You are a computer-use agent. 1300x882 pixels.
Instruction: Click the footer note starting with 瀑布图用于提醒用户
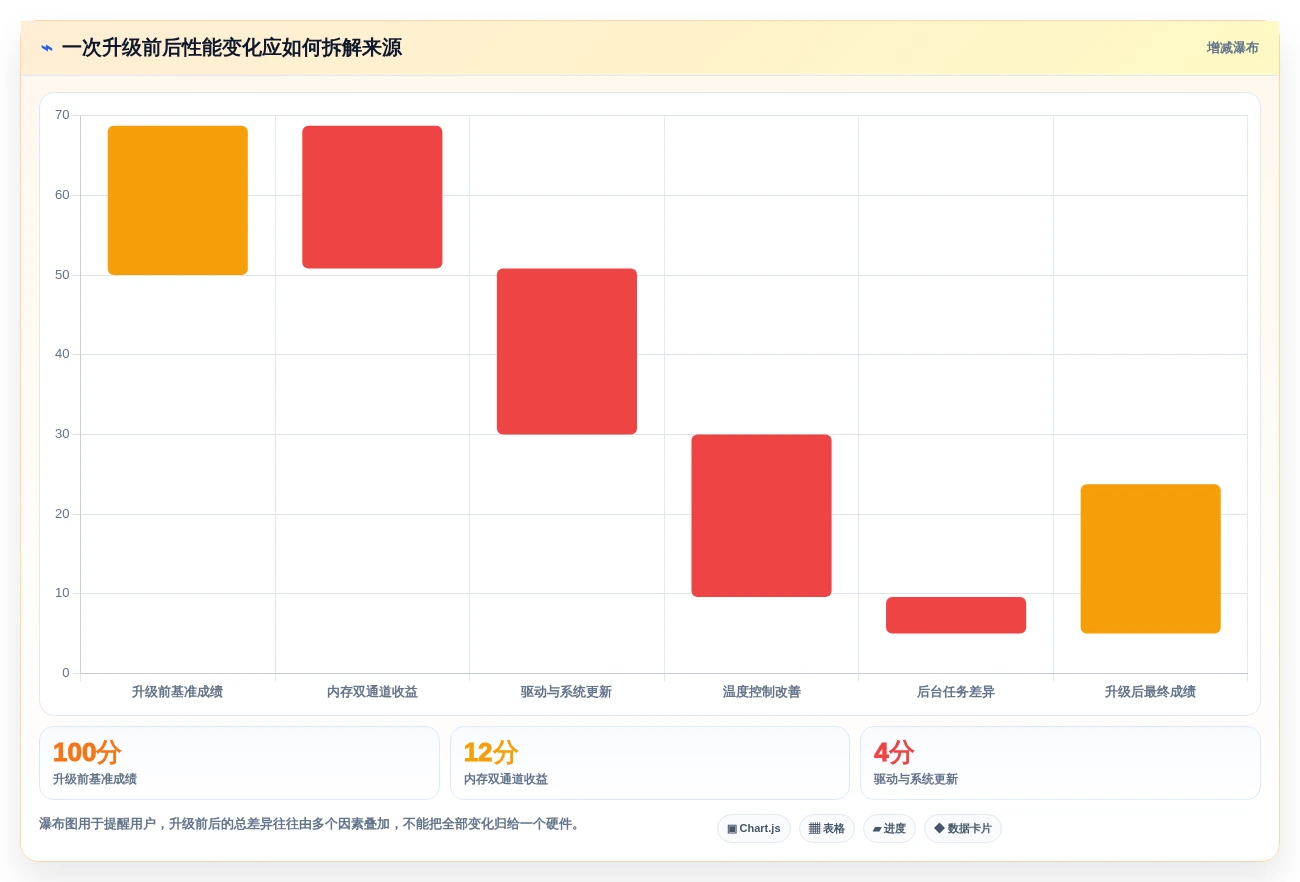point(311,824)
